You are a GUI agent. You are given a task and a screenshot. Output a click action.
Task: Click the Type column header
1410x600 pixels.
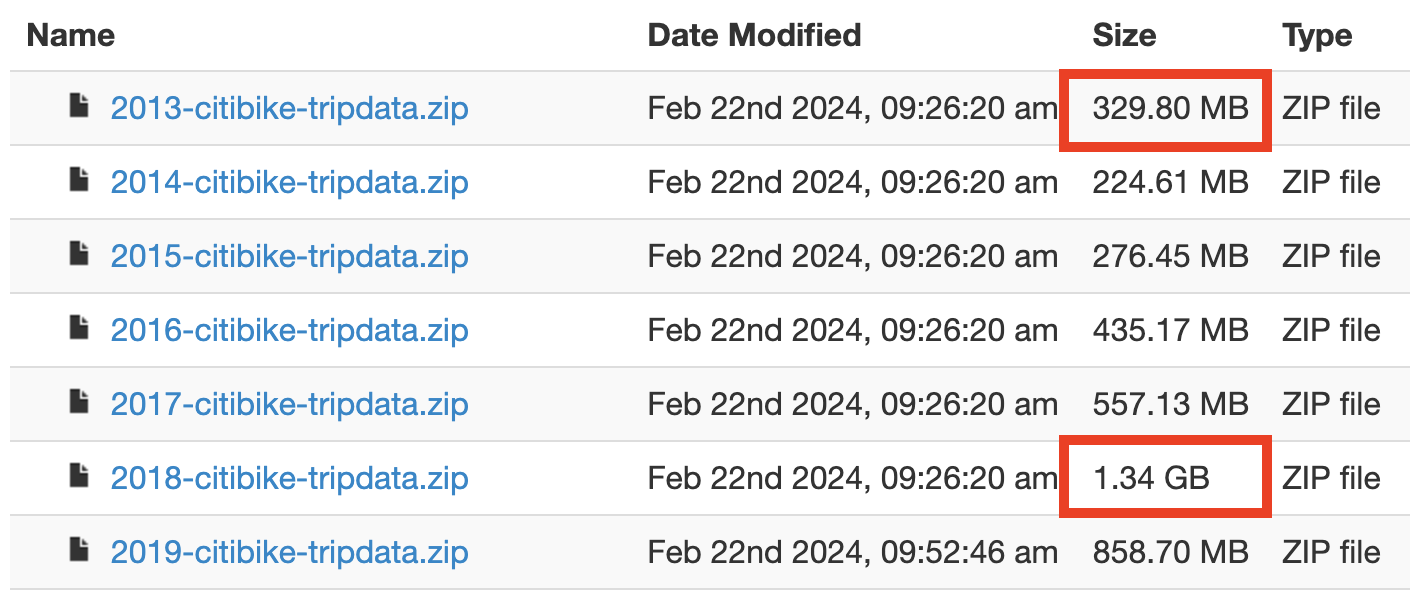(x=1317, y=36)
